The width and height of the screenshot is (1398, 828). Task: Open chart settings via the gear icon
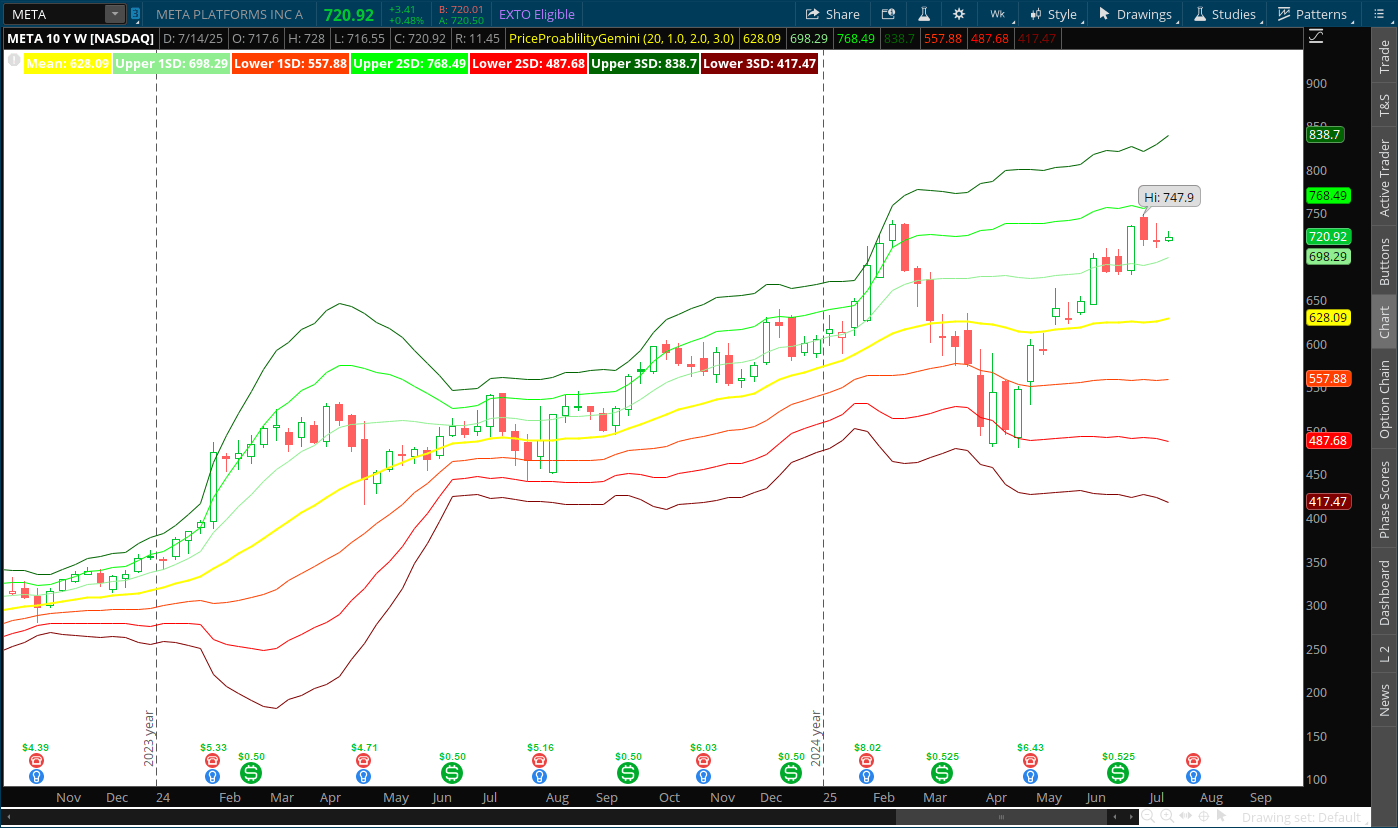(x=959, y=14)
